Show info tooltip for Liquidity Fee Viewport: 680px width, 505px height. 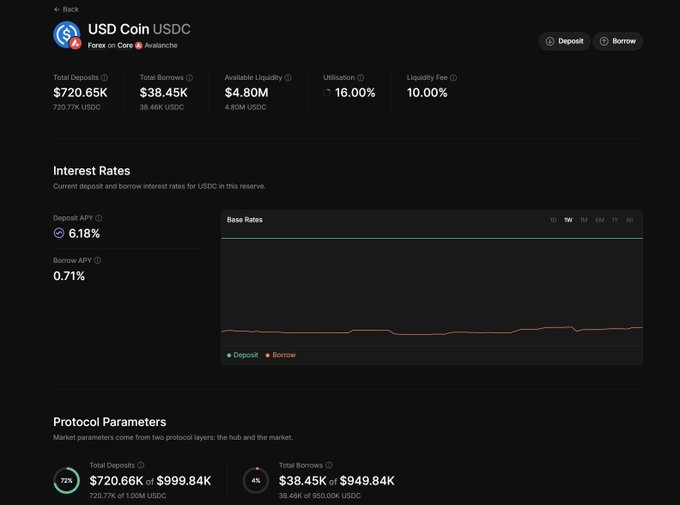[453, 78]
